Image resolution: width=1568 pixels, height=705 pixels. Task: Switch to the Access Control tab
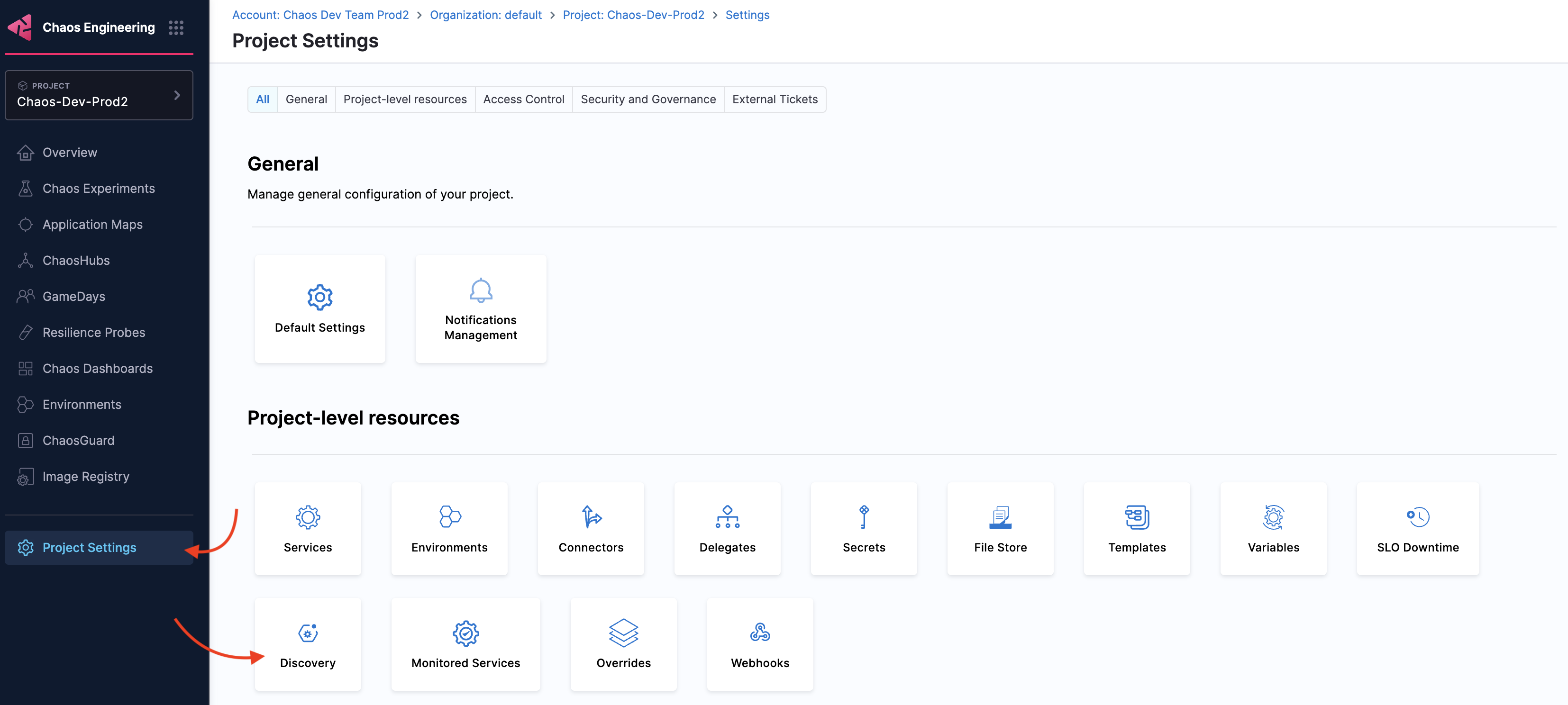(523, 99)
